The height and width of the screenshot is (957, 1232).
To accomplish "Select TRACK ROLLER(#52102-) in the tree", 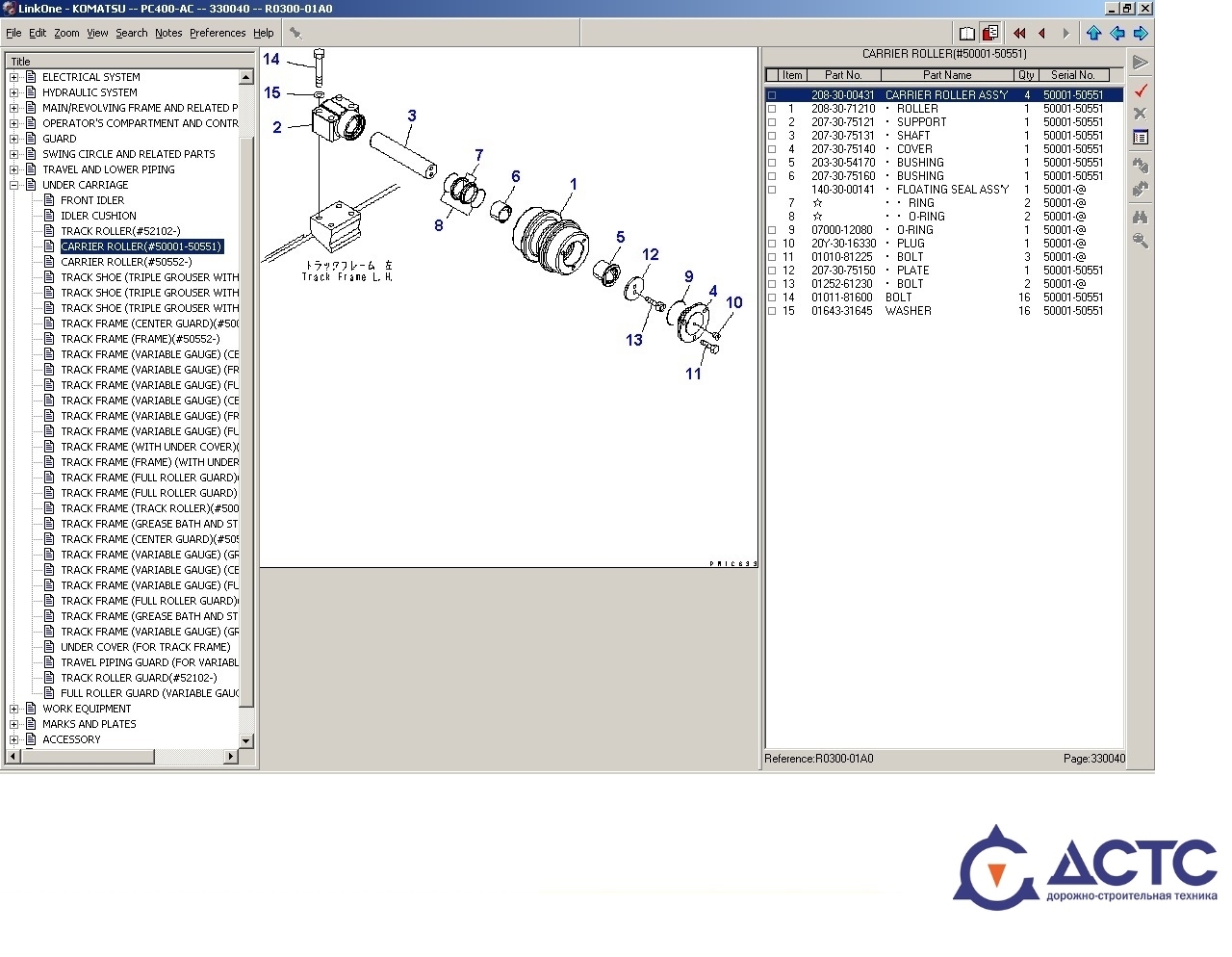I will (x=120, y=231).
